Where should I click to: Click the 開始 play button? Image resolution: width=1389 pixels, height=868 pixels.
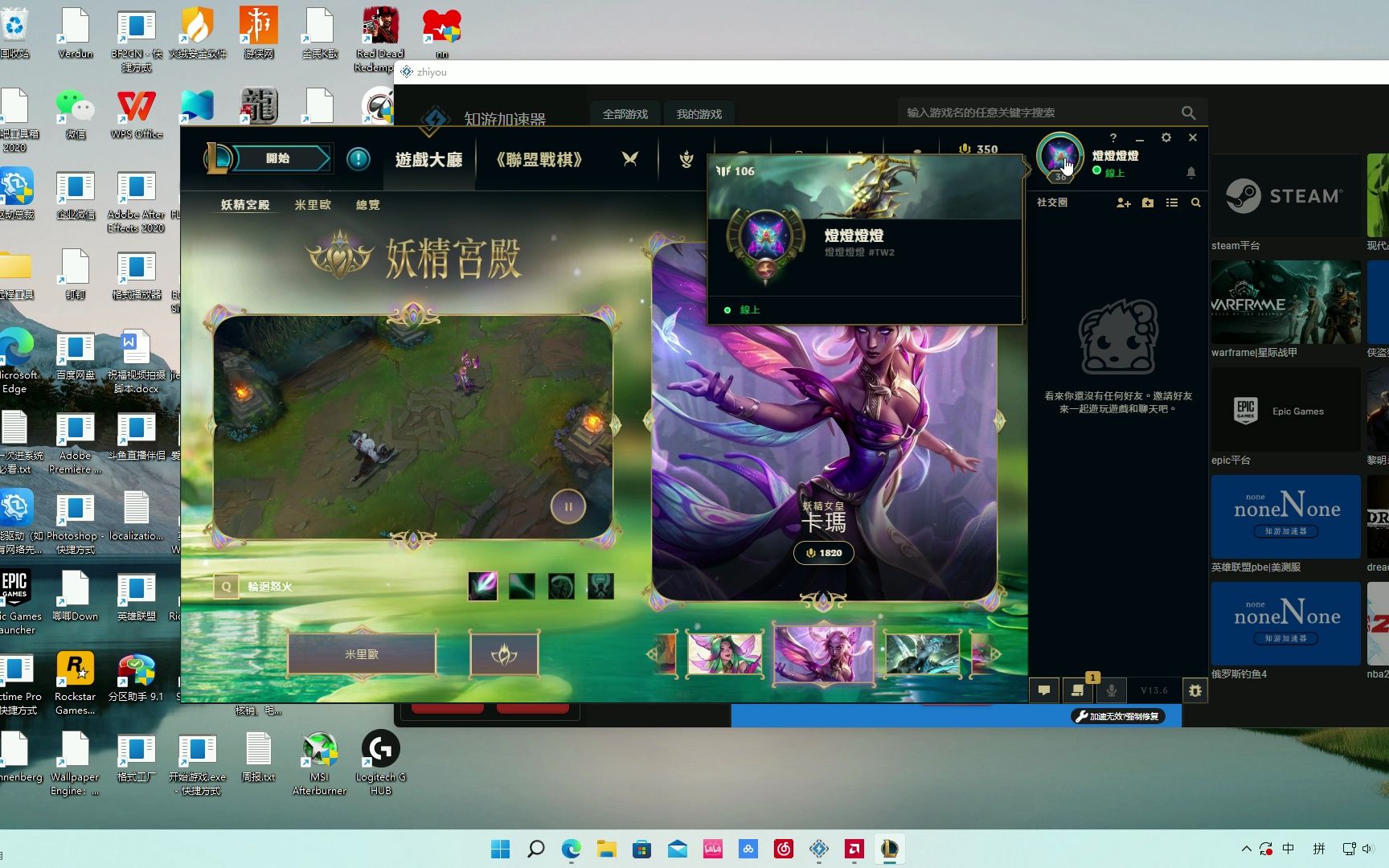tap(278, 158)
